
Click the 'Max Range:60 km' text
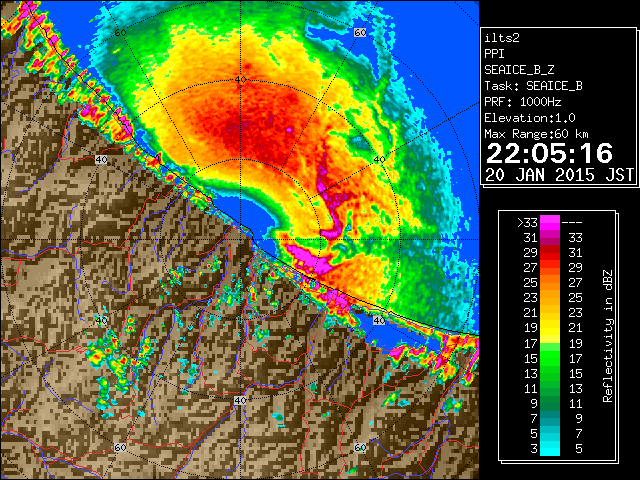click(x=536, y=134)
